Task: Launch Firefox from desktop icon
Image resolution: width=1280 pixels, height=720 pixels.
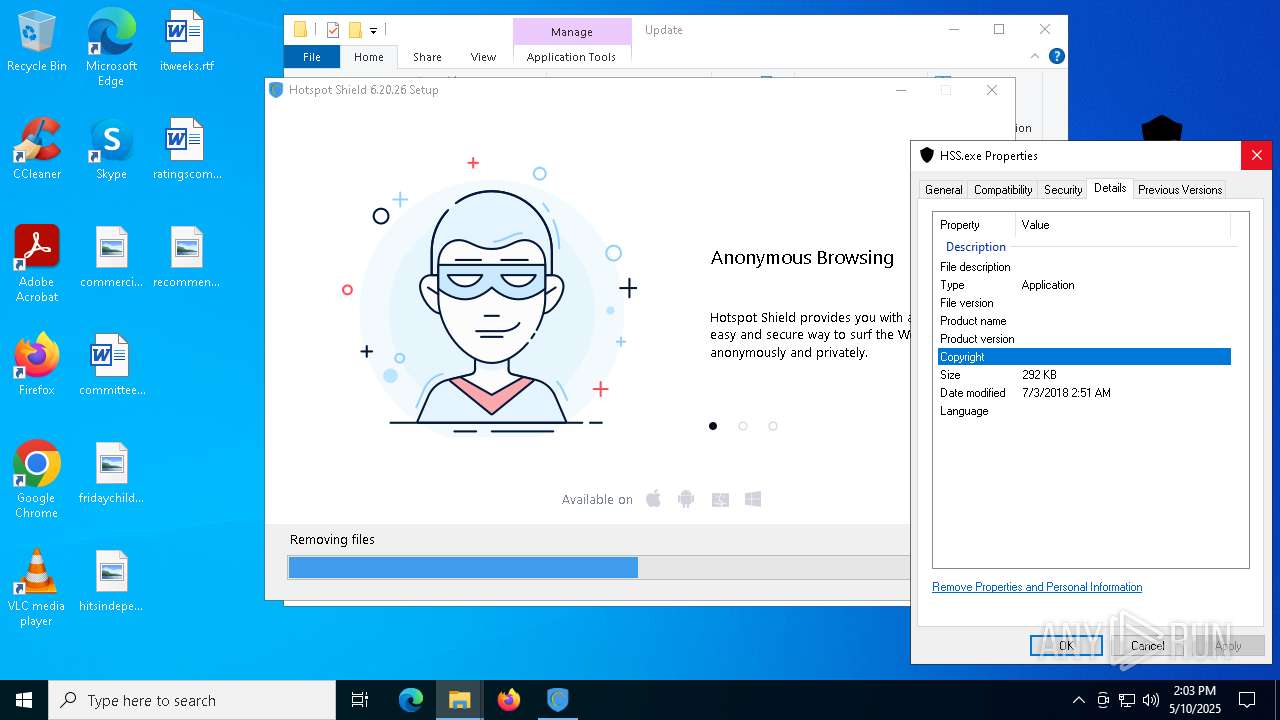Action: tap(36, 366)
